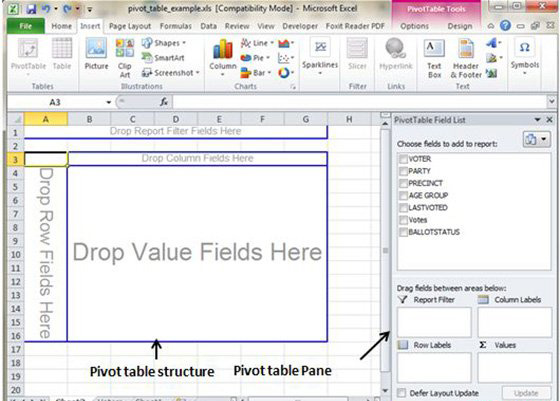Click the insert function fx button
The height and width of the screenshot is (401, 560).
click(x=164, y=102)
